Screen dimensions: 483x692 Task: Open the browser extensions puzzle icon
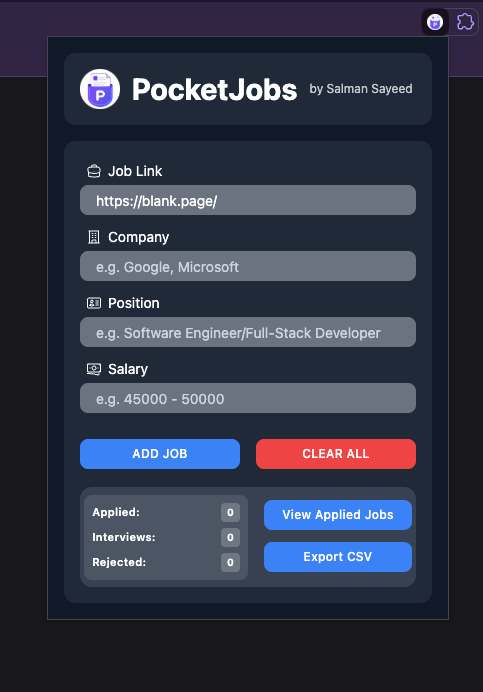465,22
